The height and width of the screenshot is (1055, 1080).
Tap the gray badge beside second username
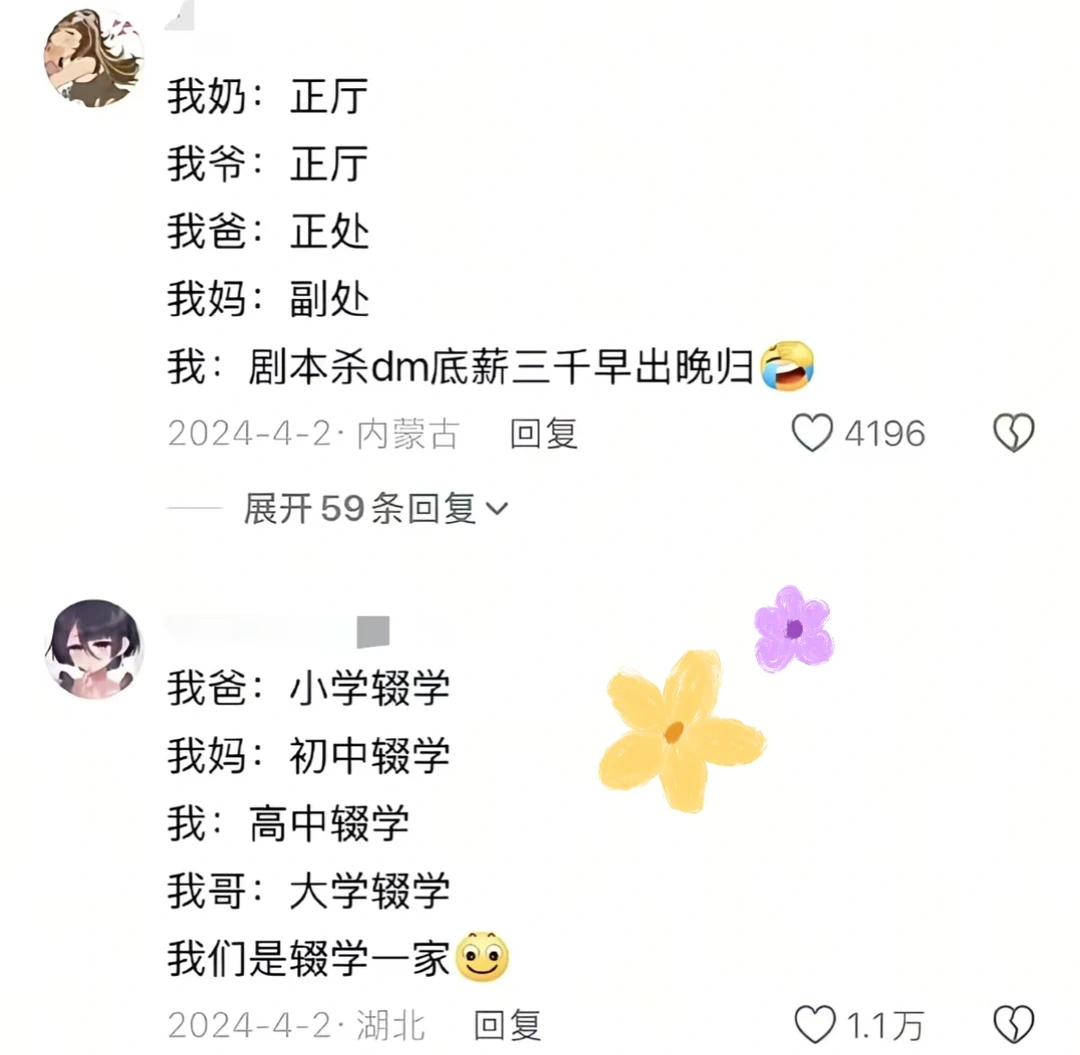(373, 631)
